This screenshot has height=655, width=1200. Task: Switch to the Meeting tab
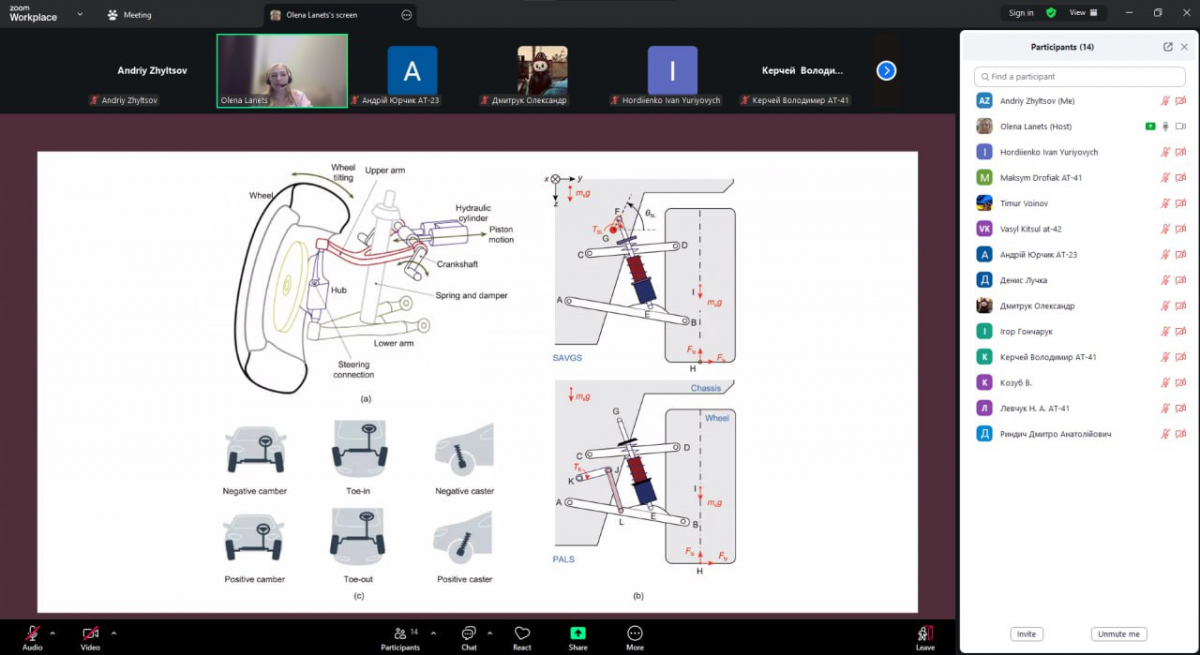coord(130,15)
